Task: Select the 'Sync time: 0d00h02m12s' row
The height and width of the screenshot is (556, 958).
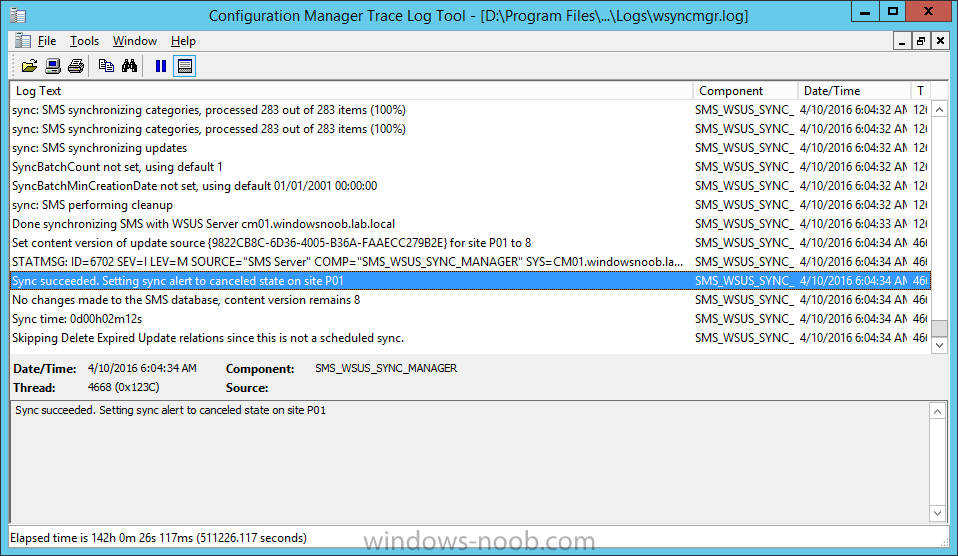Action: [470, 318]
